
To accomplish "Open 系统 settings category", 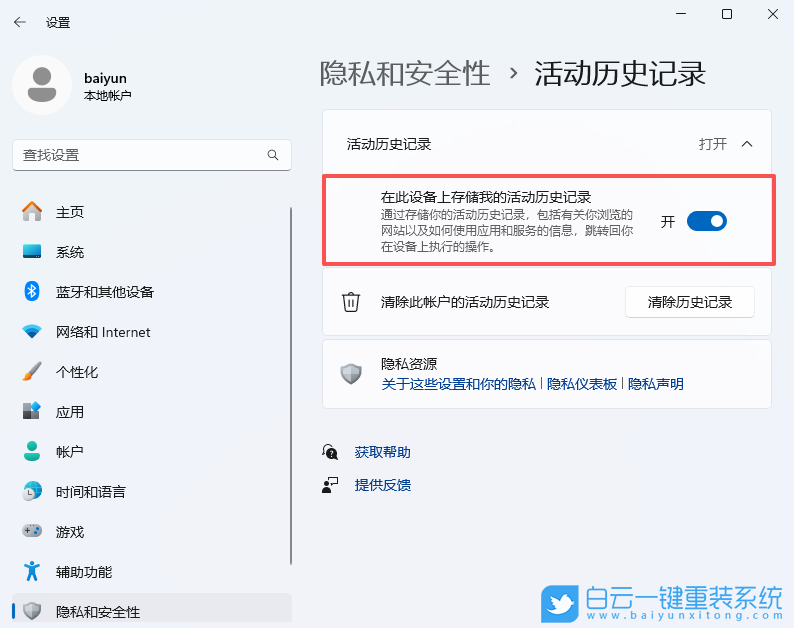I will click(151, 252).
